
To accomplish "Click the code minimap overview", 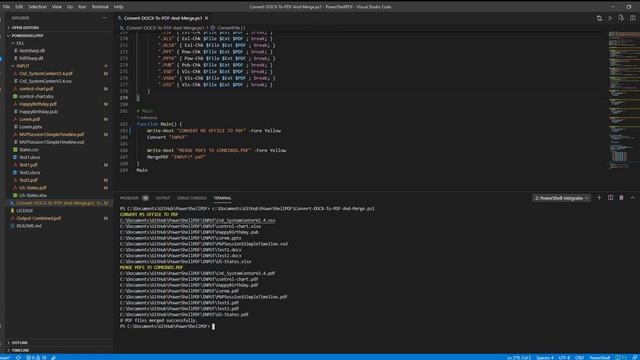I will (624, 100).
